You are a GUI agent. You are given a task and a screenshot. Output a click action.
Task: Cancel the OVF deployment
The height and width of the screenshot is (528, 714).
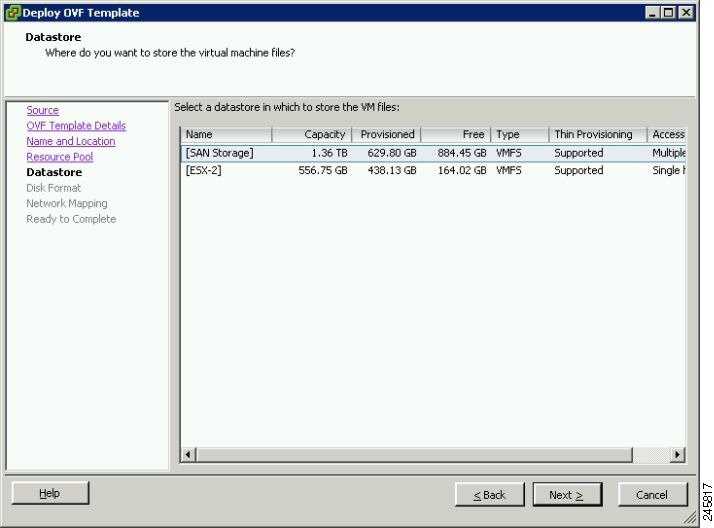[x=653, y=495]
